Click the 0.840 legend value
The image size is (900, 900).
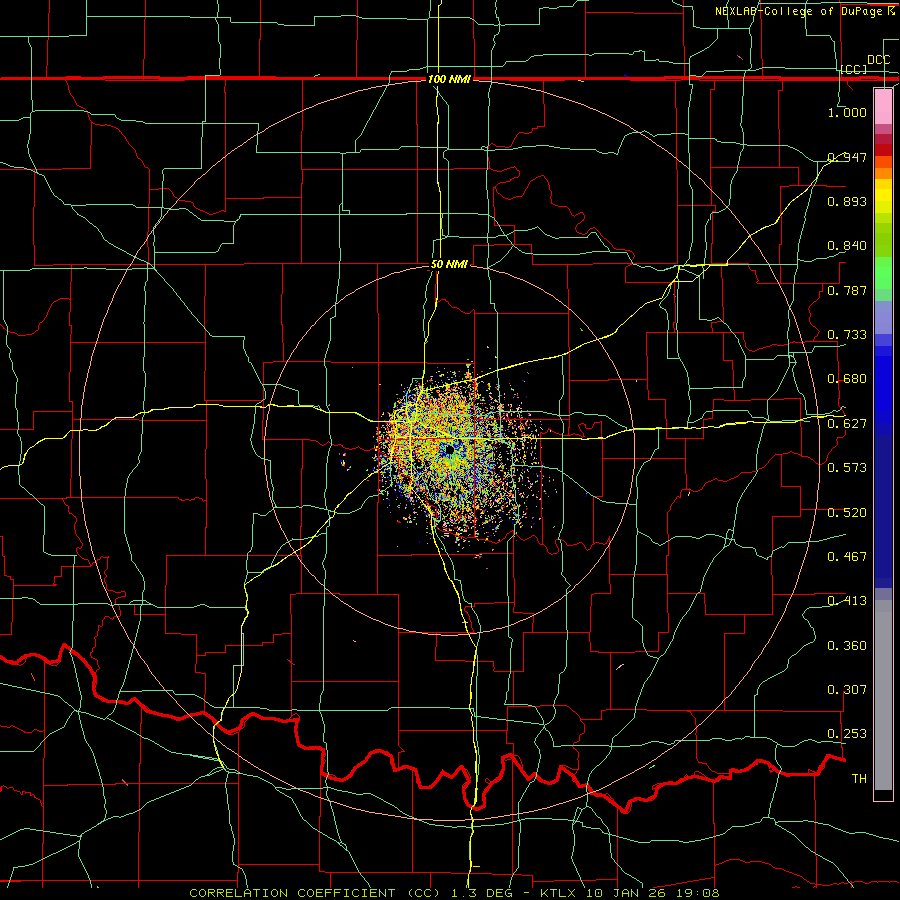coord(847,246)
